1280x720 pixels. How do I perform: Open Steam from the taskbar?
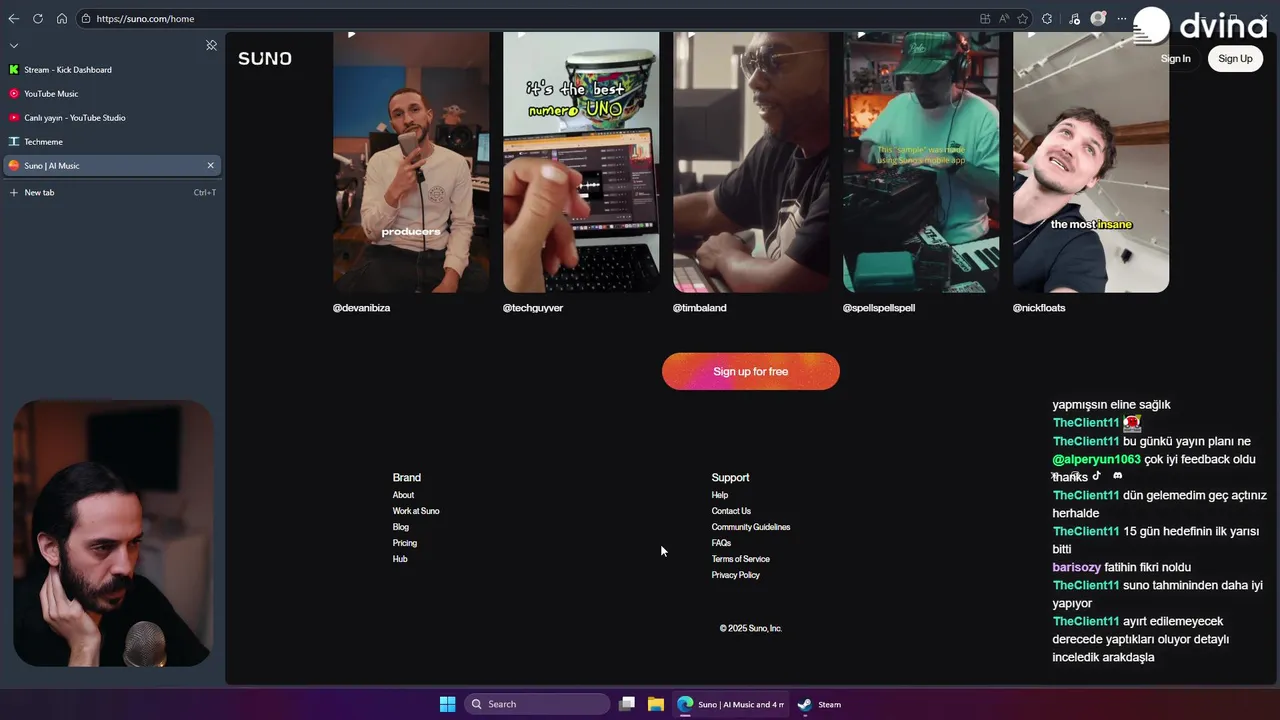pyautogui.click(x=819, y=704)
